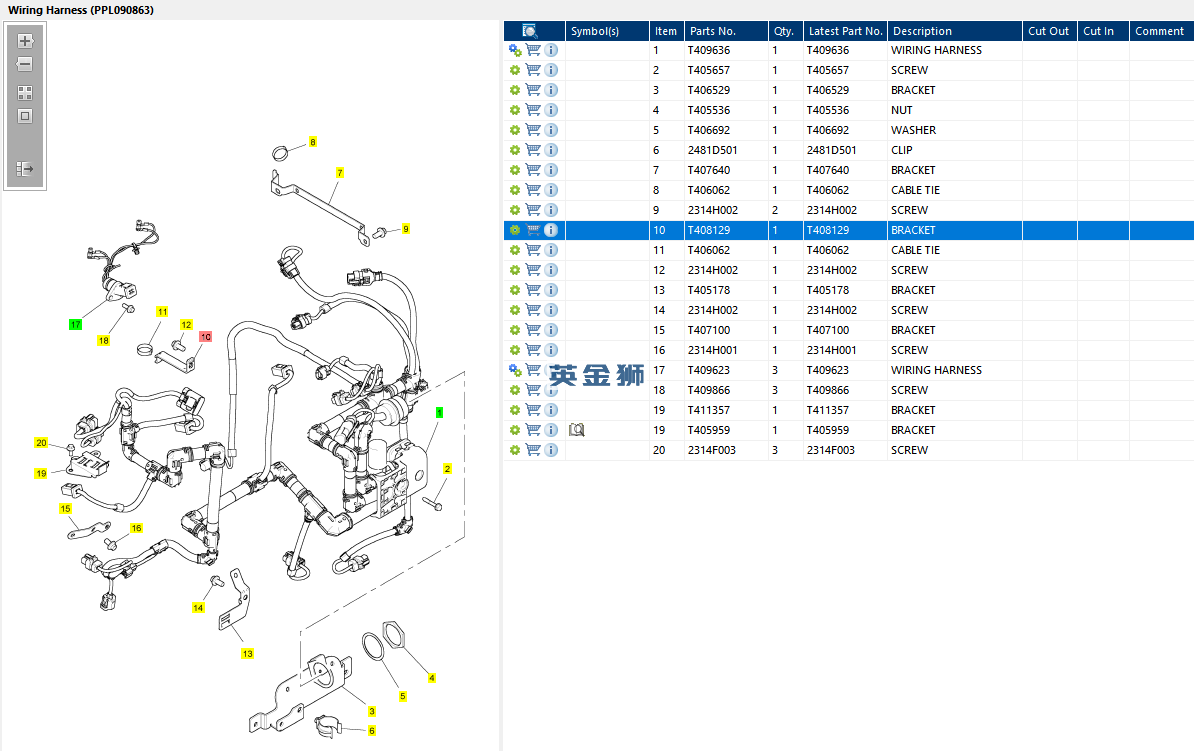Click callout 20 on the left
1194x751 pixels.
[41, 443]
